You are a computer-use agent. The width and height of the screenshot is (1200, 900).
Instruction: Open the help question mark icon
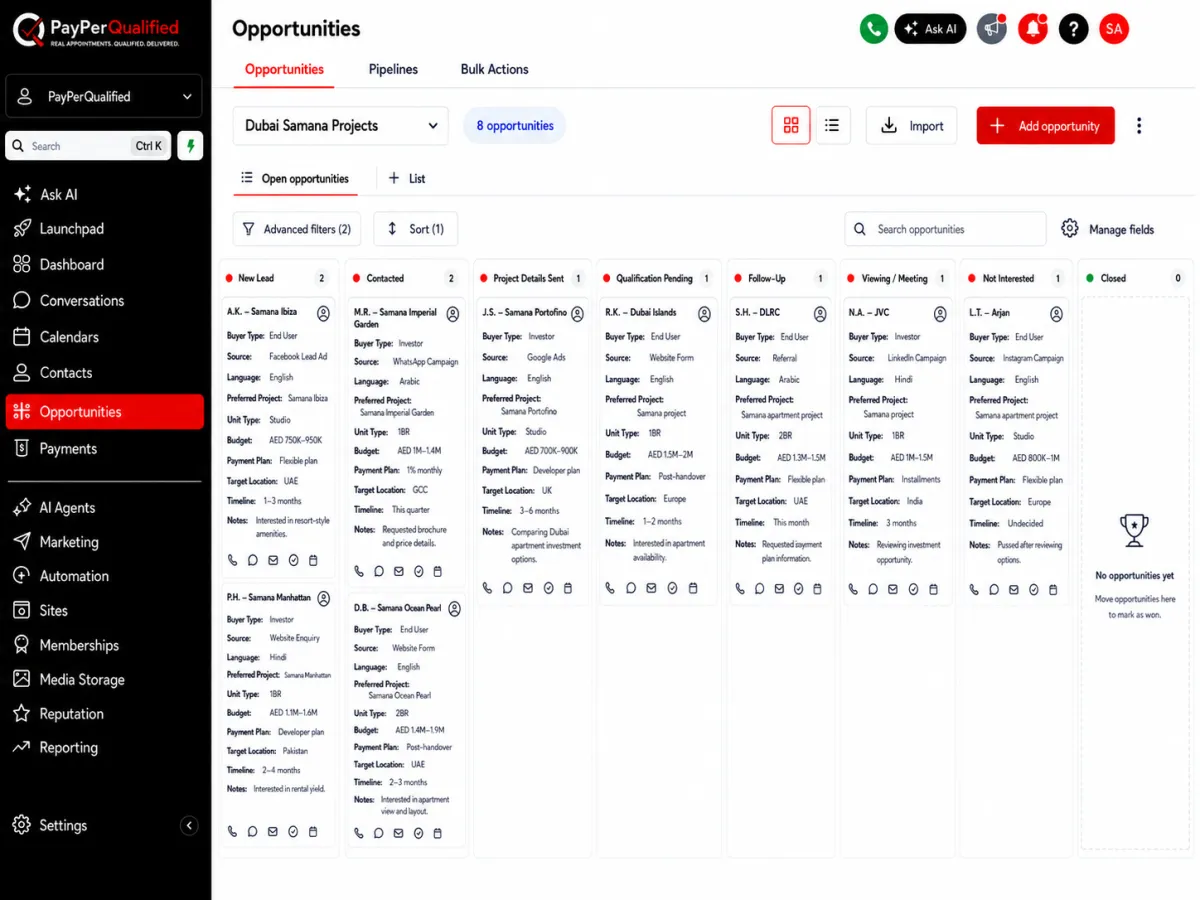[x=1073, y=29]
